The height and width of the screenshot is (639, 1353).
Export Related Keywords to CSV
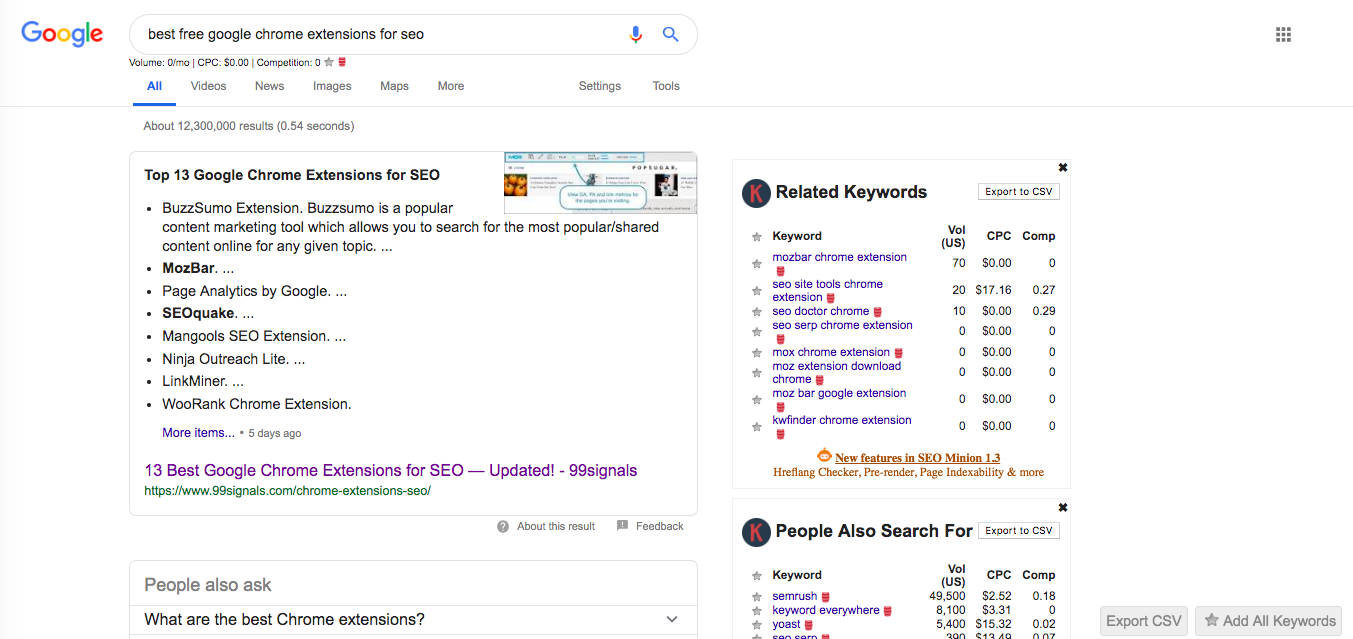click(1019, 192)
